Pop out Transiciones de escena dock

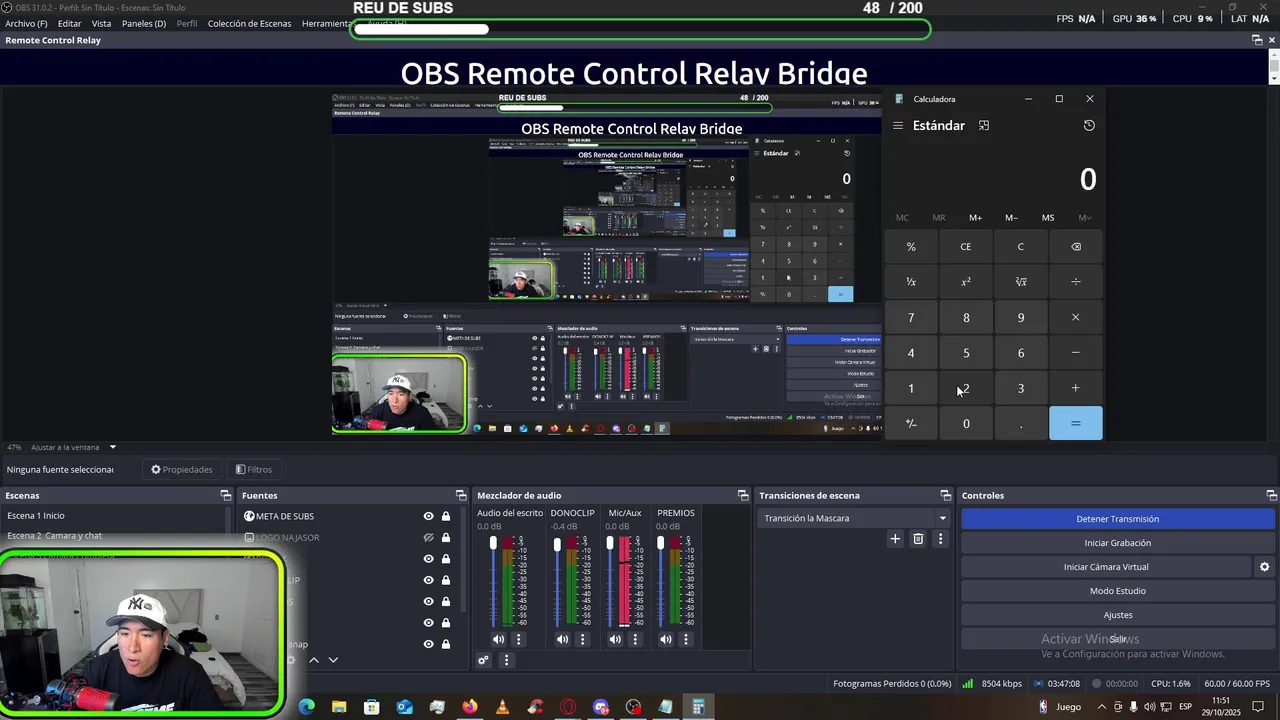tap(945, 496)
